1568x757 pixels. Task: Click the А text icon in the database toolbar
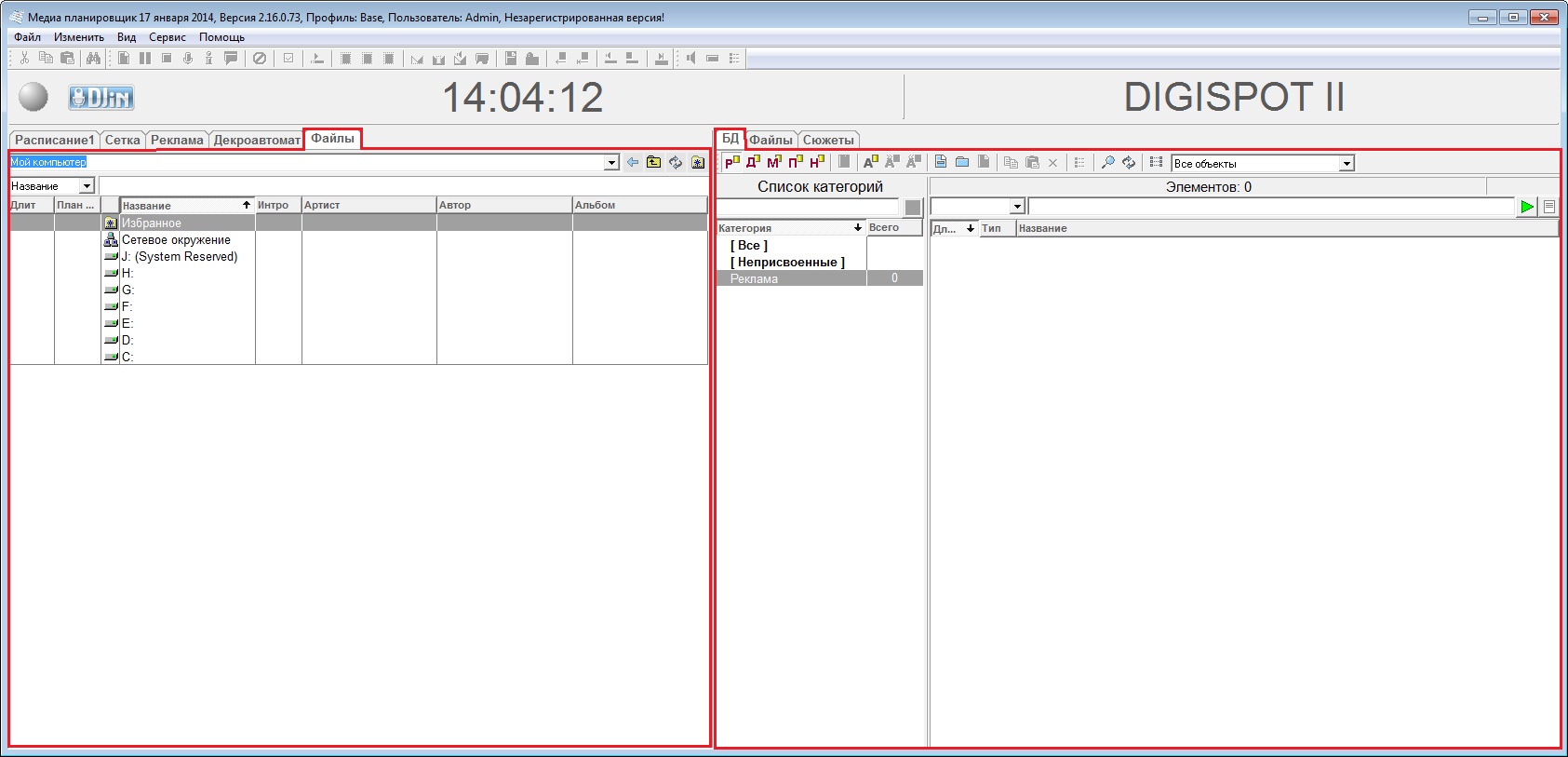click(x=871, y=162)
